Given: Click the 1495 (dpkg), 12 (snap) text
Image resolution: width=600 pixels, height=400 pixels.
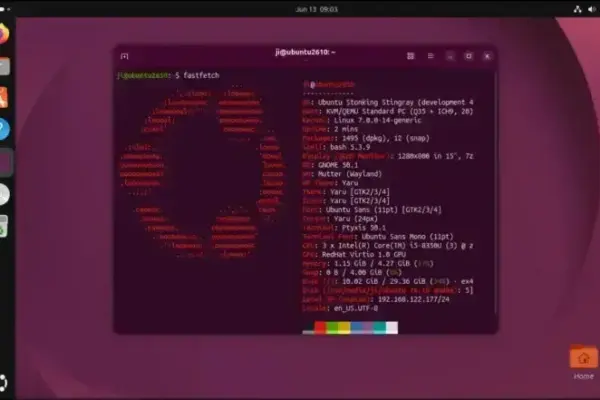Looking at the screenshot, I should (x=386, y=138).
